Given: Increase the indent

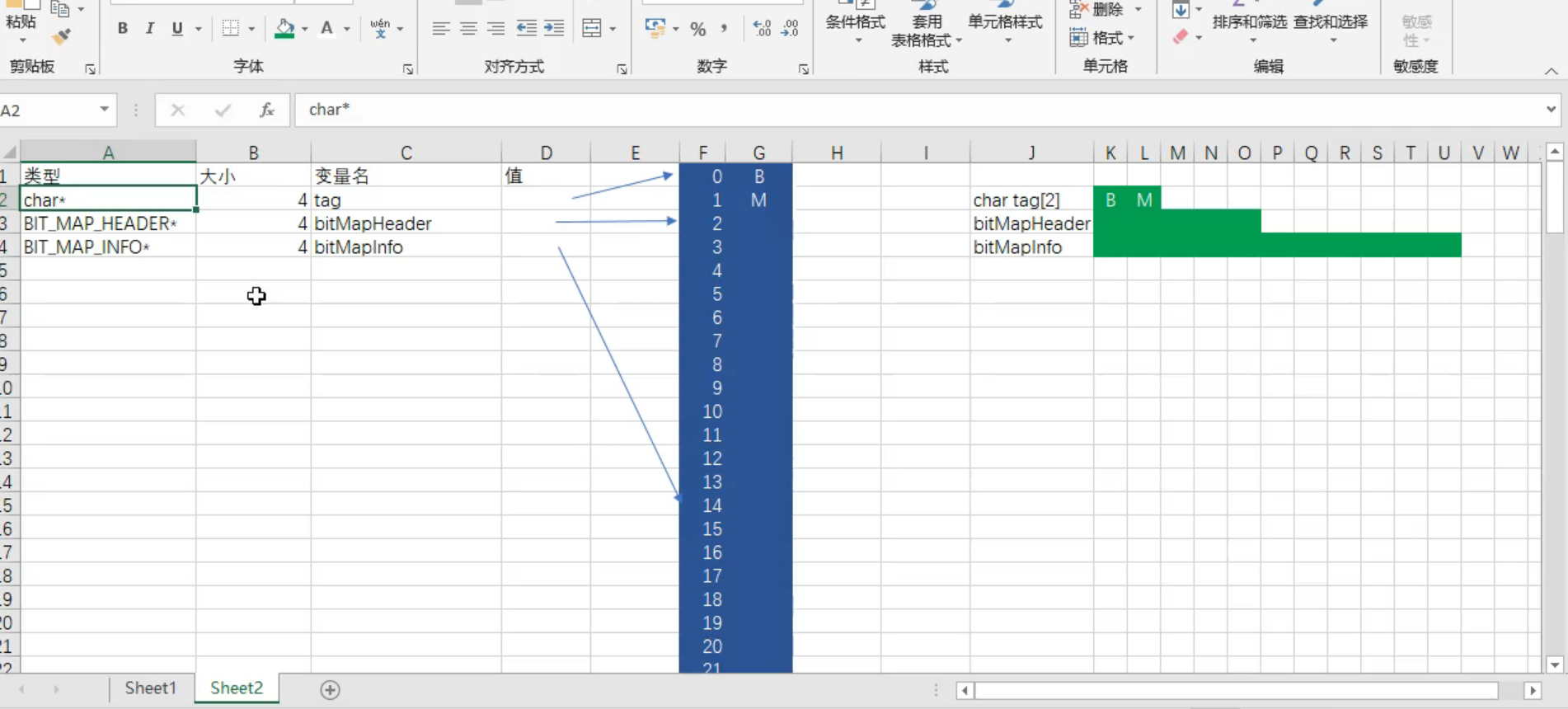Looking at the screenshot, I should pos(554,29).
